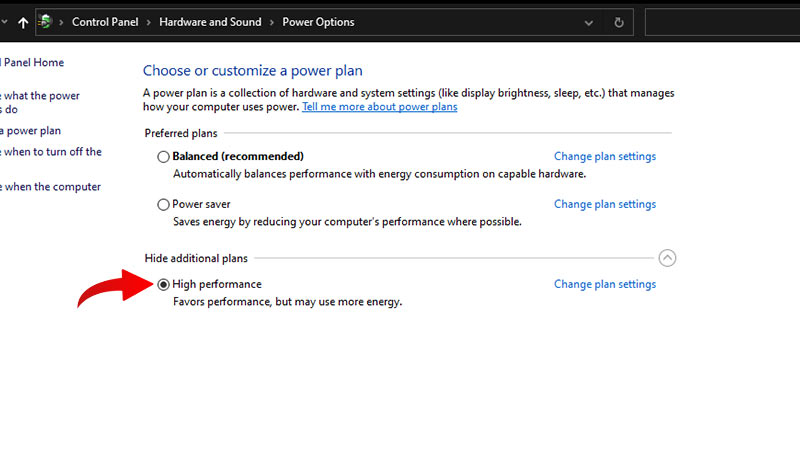Image resolution: width=800 pixels, height=450 pixels.
Task: Click 'Automatically balances performance with energy consumption' text
Action: pos(379,174)
